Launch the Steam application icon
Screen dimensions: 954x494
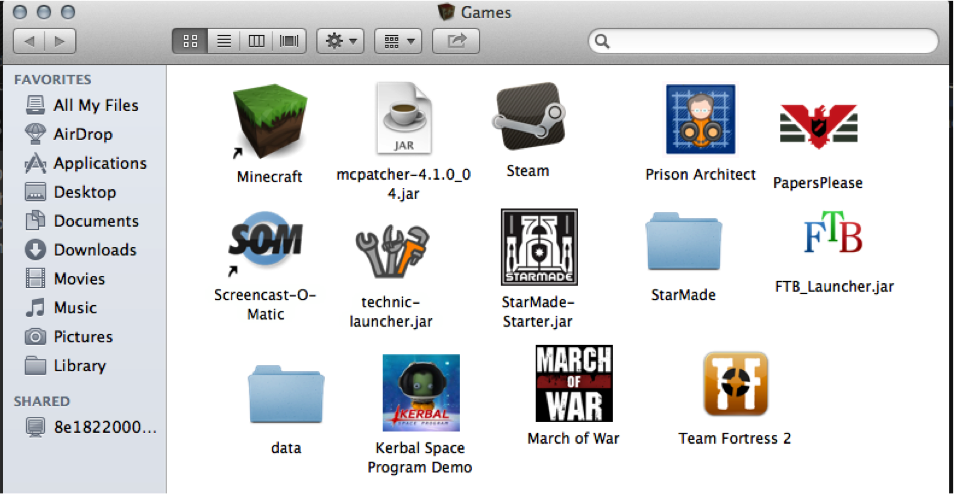(527, 116)
